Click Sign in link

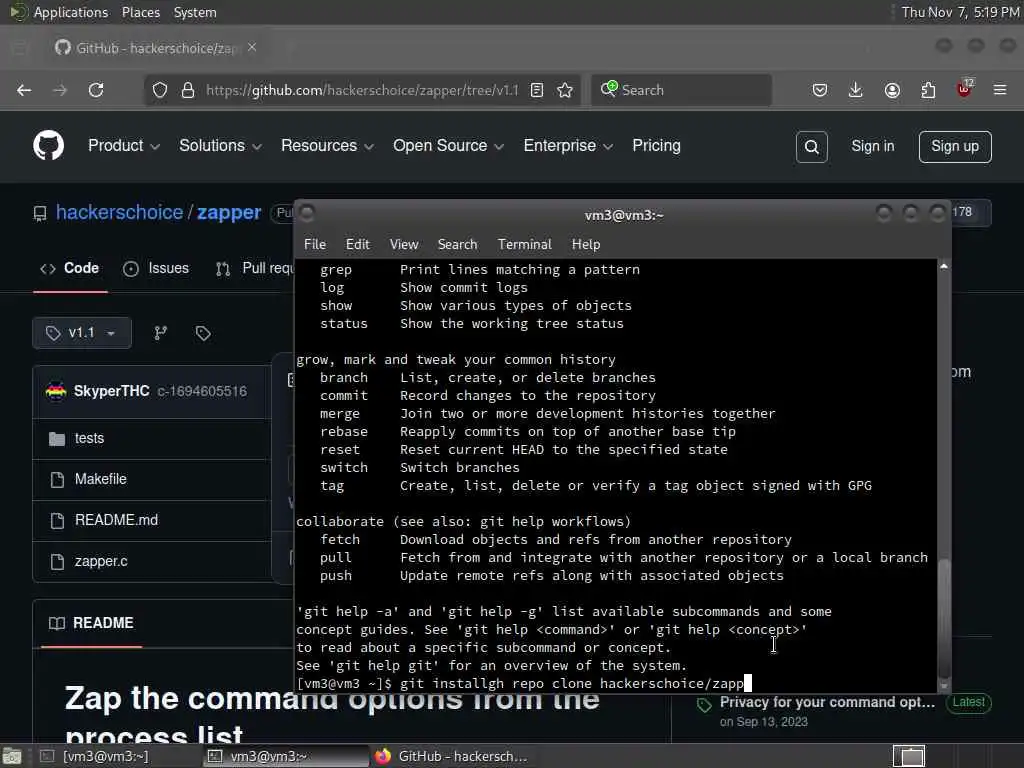point(872,146)
